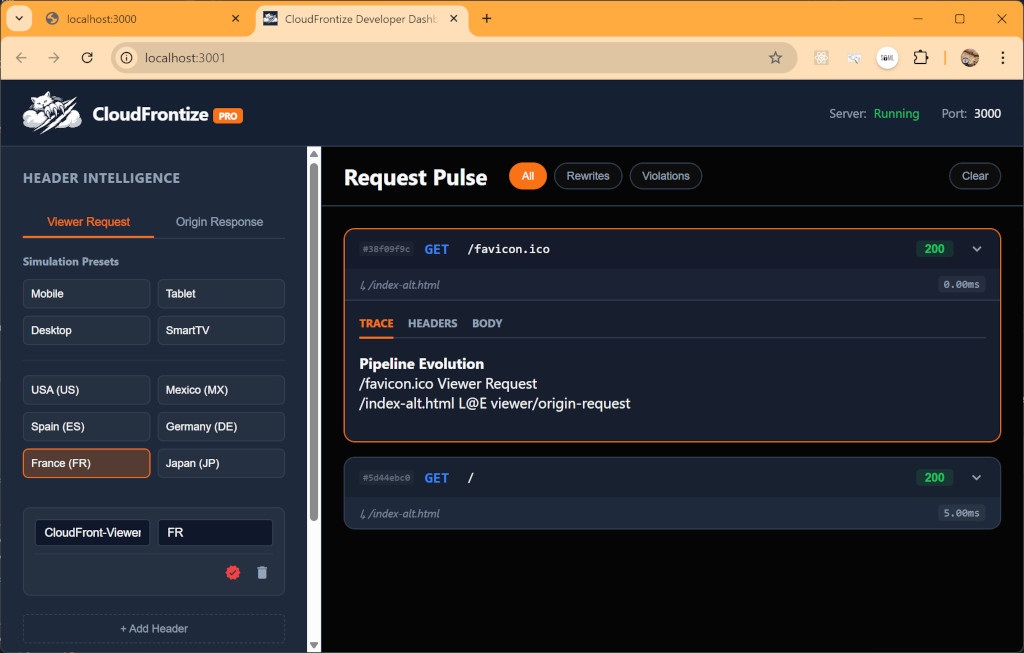Viewport: 1024px width, 653px height.
Task: Delete the CloudFront-Viewer header using the trash icon
Action: (262, 572)
